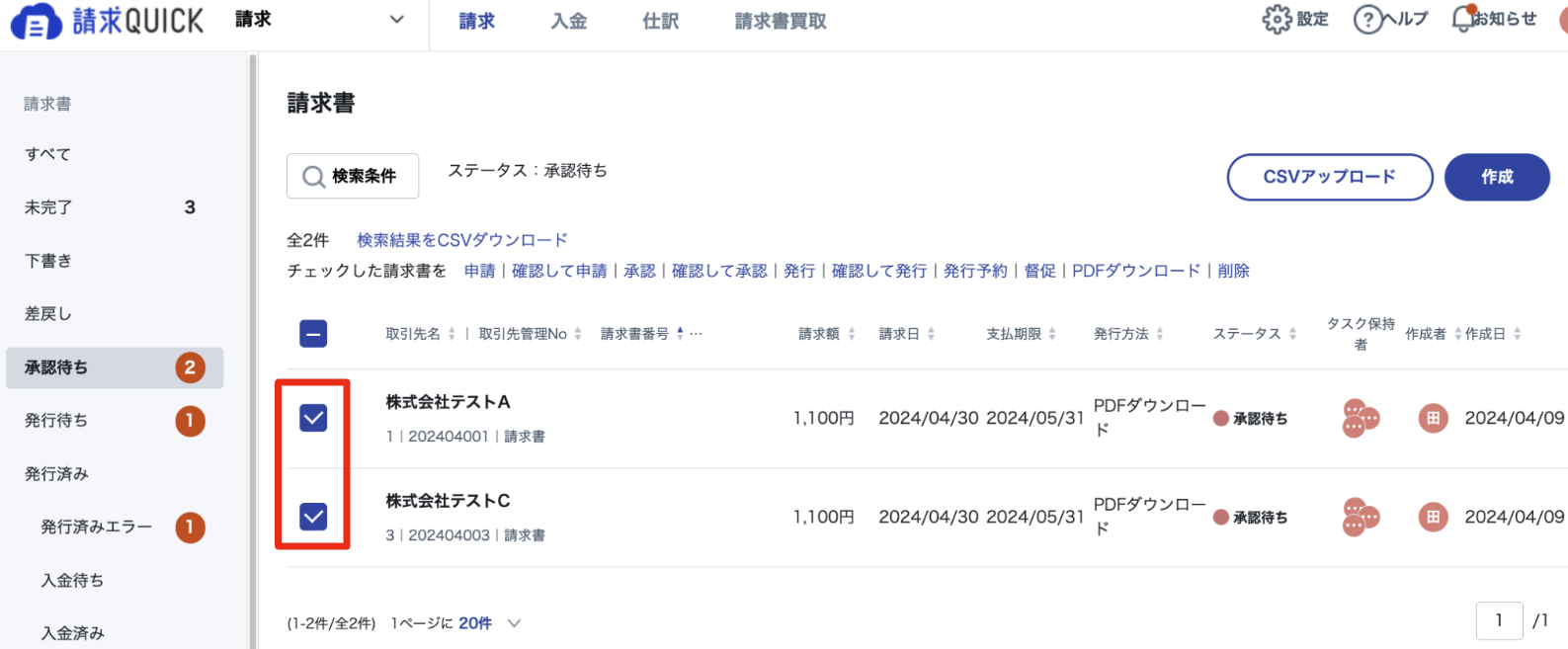
Task: Click the badge 1 next to 発行済みエラー
Action: 190,527
